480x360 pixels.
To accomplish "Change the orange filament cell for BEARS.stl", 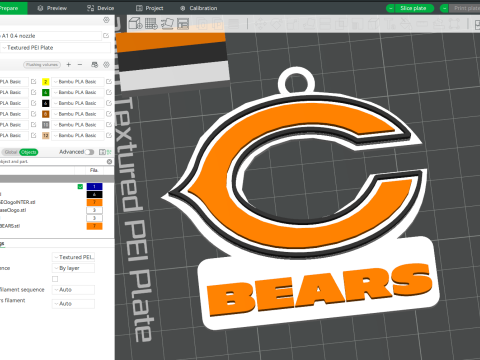I will [94, 226].
